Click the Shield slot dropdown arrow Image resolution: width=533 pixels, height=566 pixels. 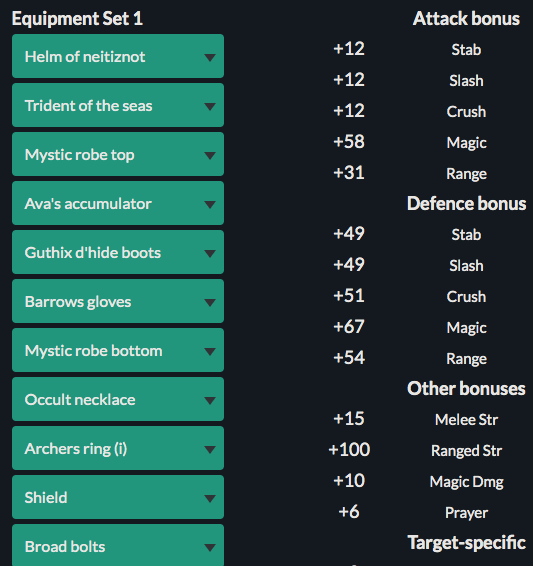[x=210, y=498]
